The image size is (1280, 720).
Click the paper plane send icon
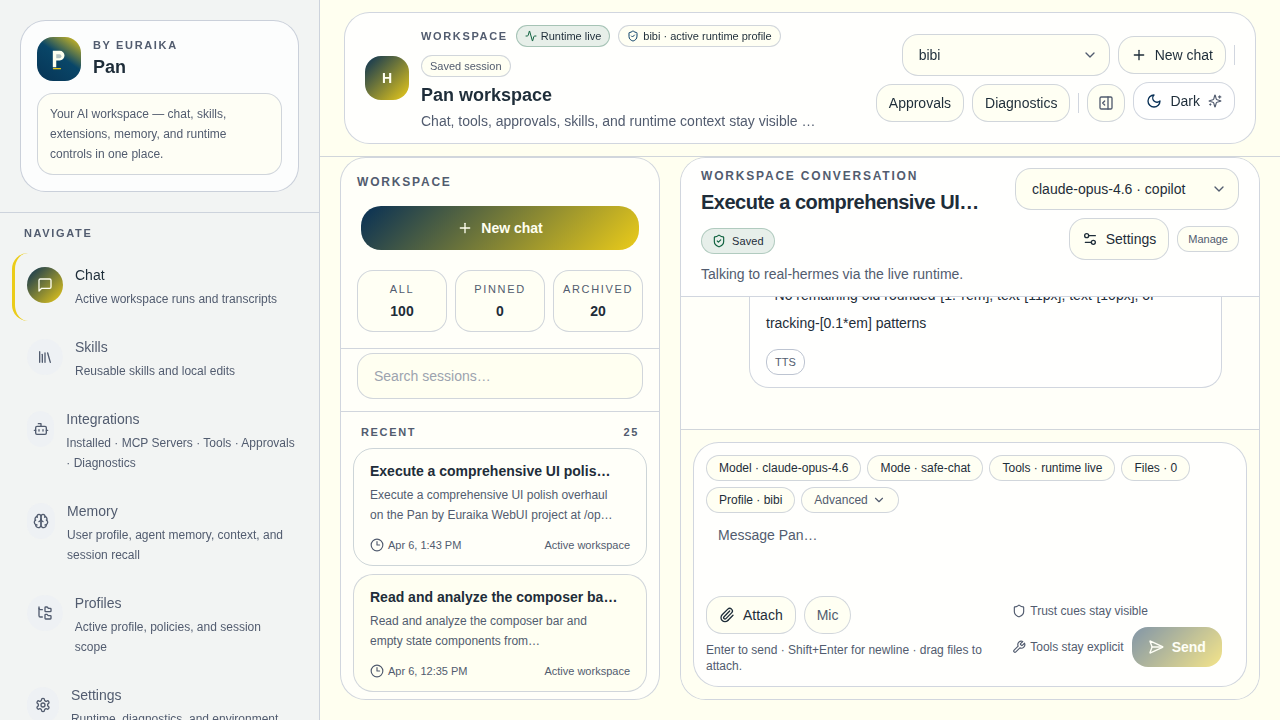point(1156,647)
